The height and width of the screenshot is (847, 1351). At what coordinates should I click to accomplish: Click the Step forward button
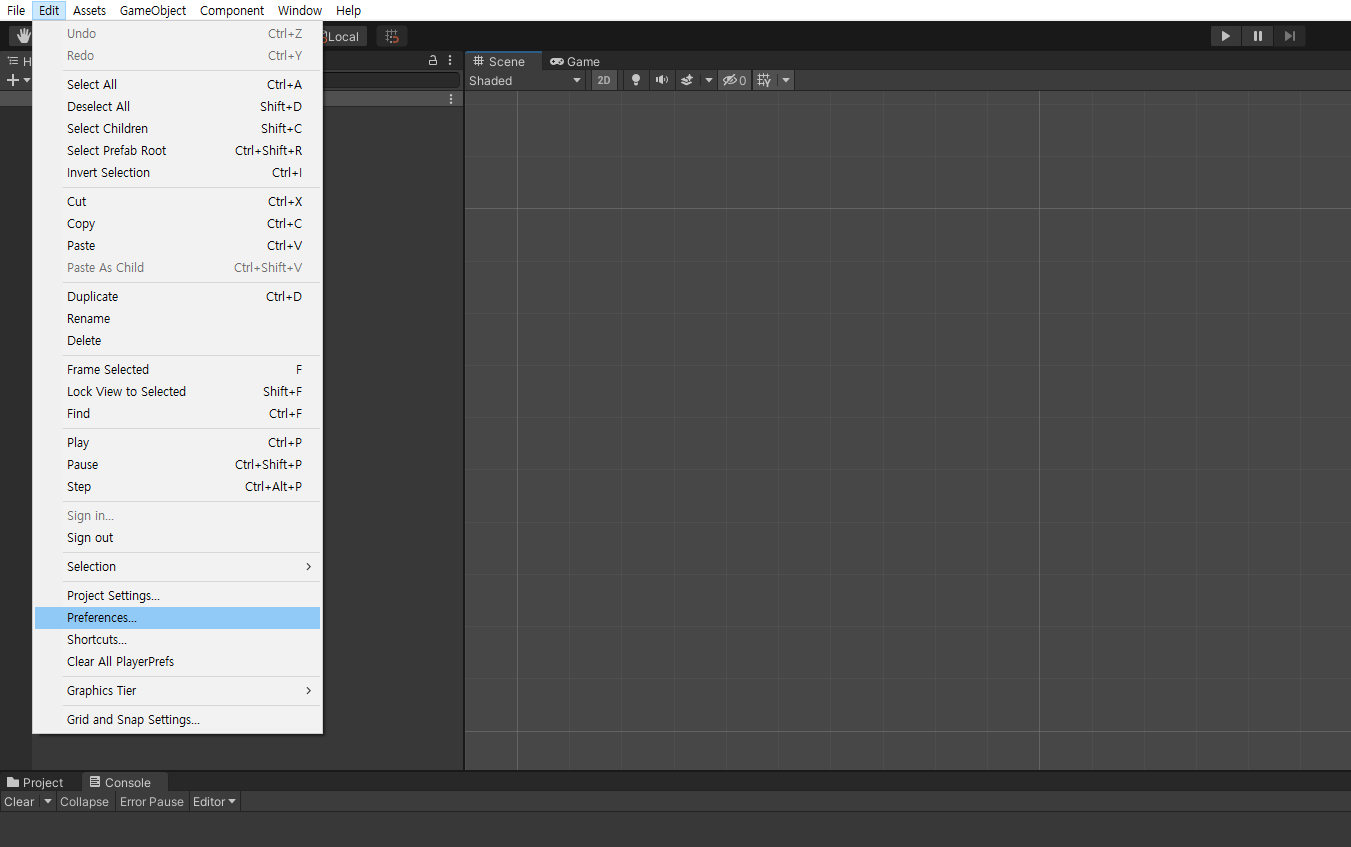1289,36
